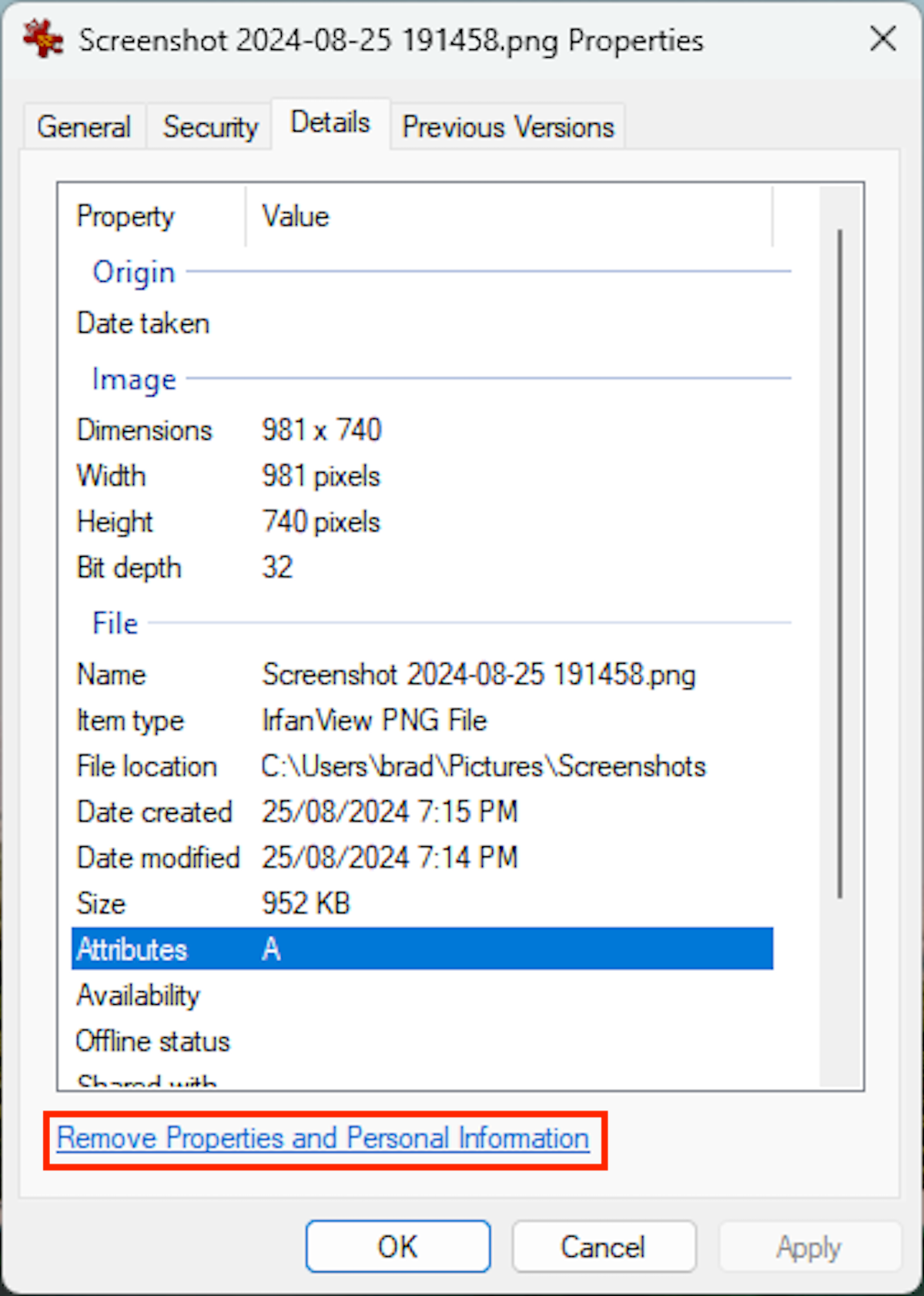Collapse the Origin group header
The image size is (924, 1296).
(134, 273)
